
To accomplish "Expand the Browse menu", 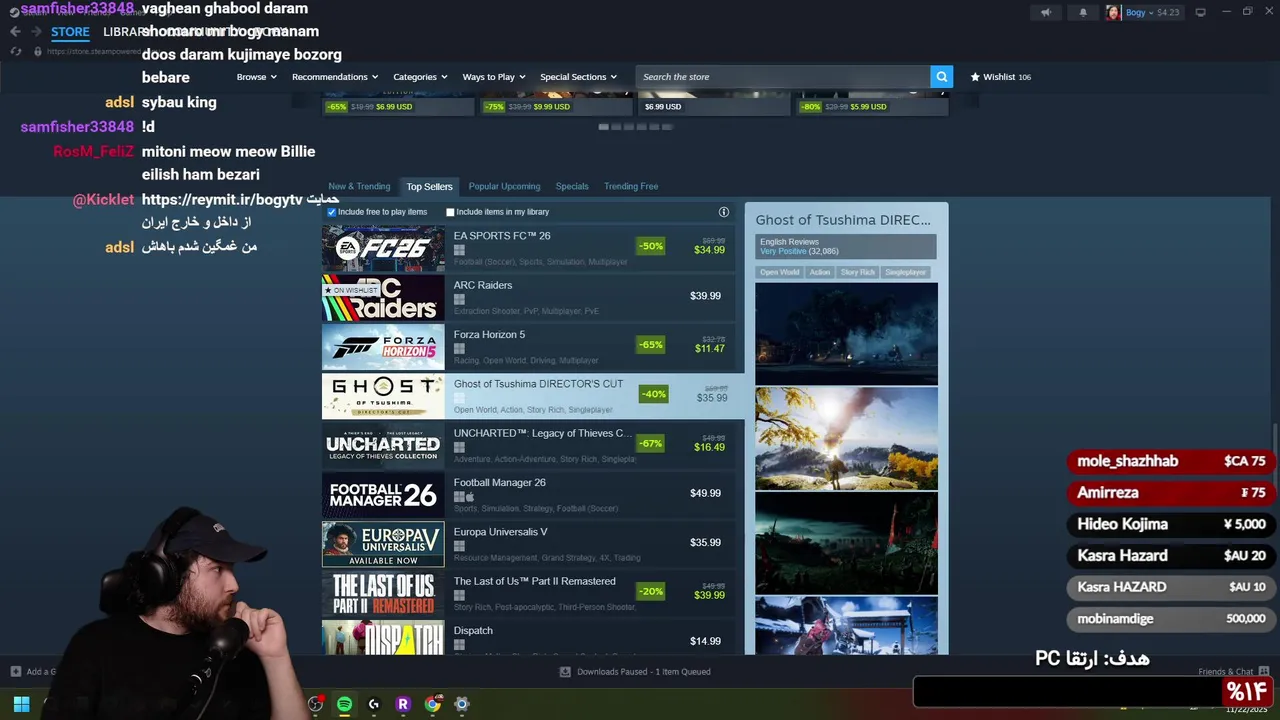I will [256, 77].
